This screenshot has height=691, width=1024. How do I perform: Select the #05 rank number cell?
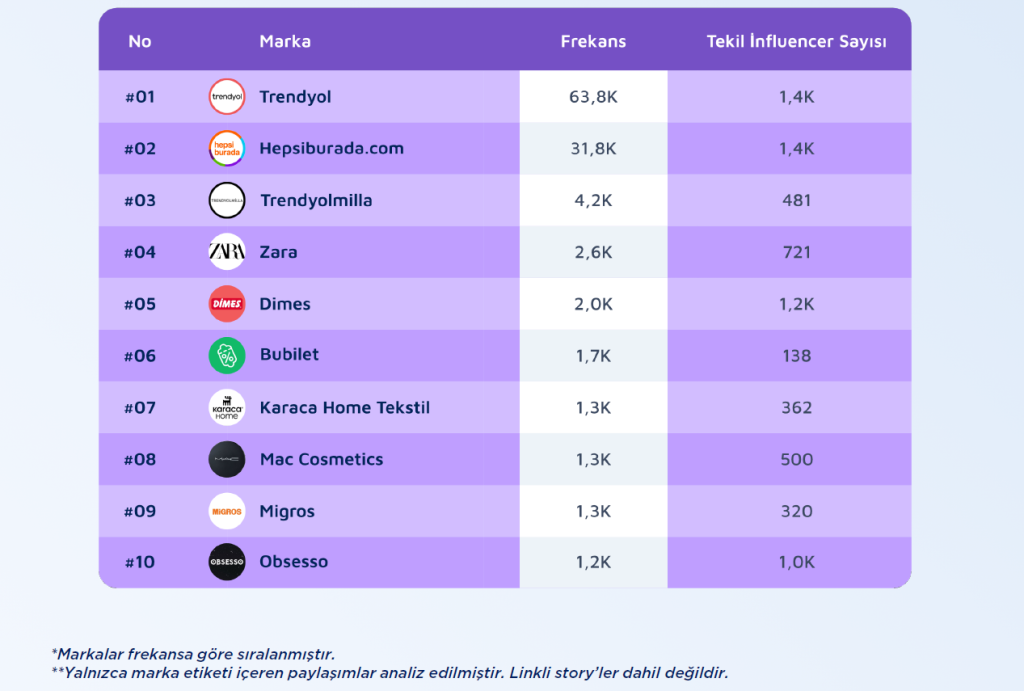[140, 304]
